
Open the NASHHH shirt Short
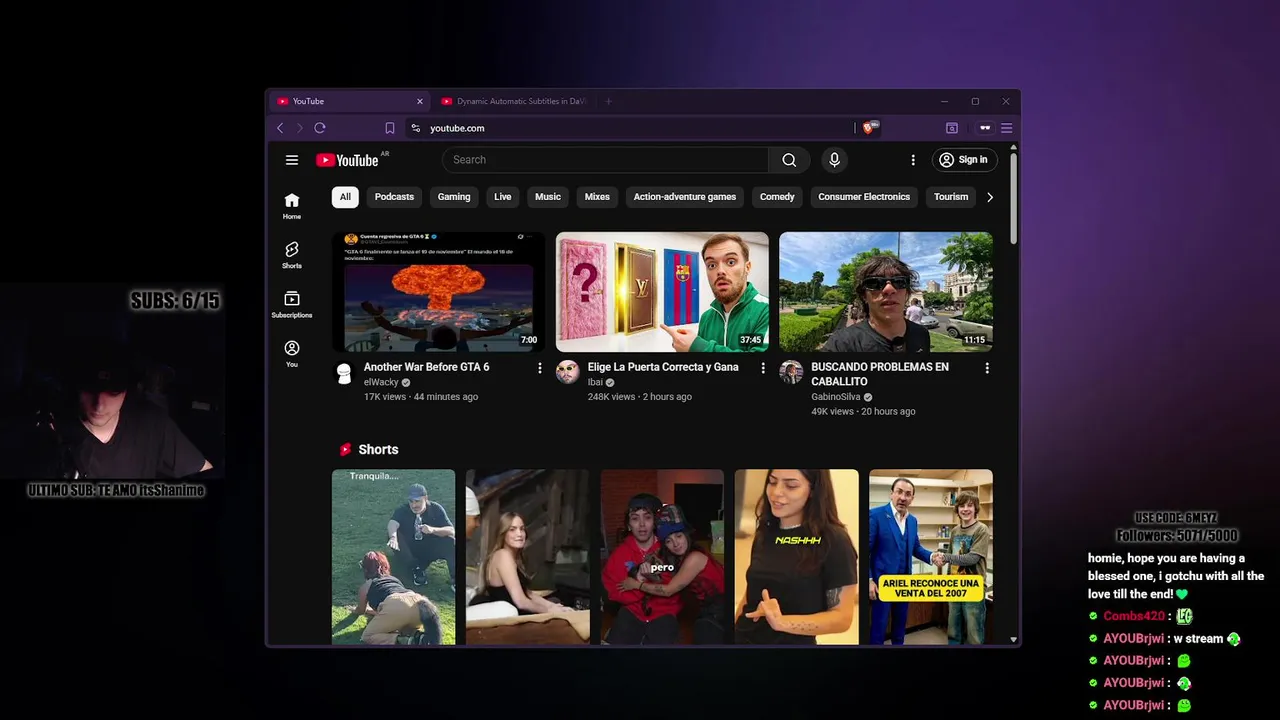point(797,557)
